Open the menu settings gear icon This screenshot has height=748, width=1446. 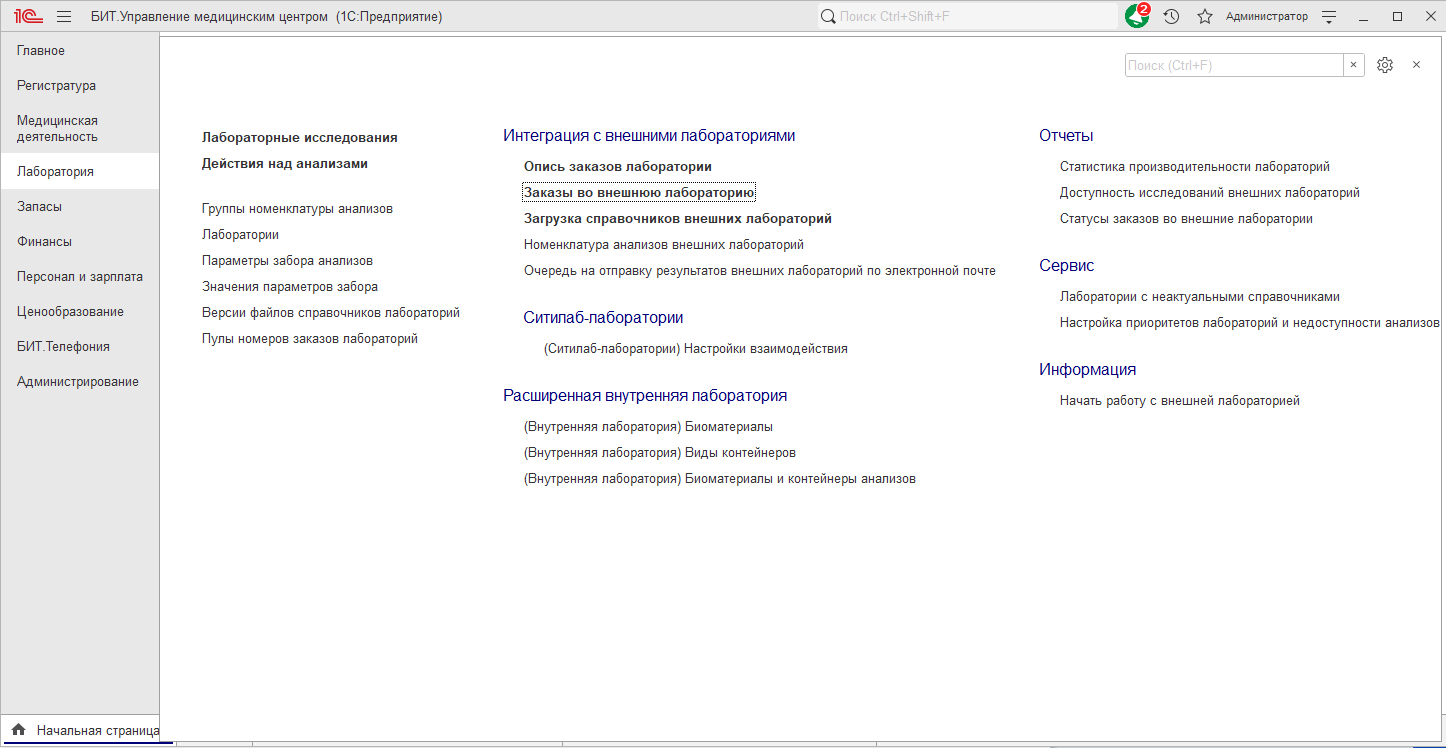(1384, 65)
